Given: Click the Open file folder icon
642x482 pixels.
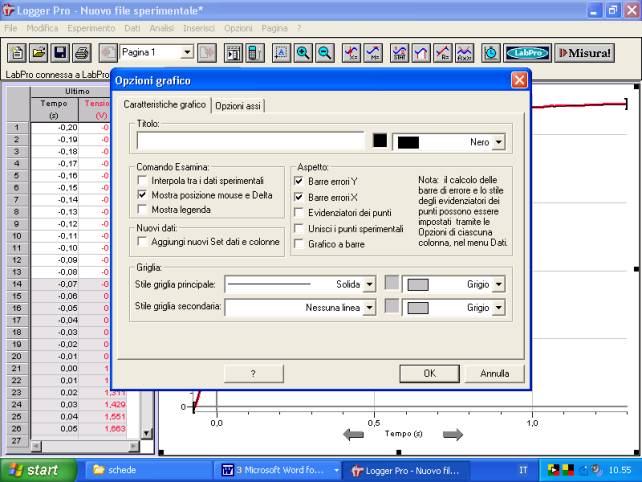Looking at the screenshot, I should pyautogui.click(x=38, y=53).
